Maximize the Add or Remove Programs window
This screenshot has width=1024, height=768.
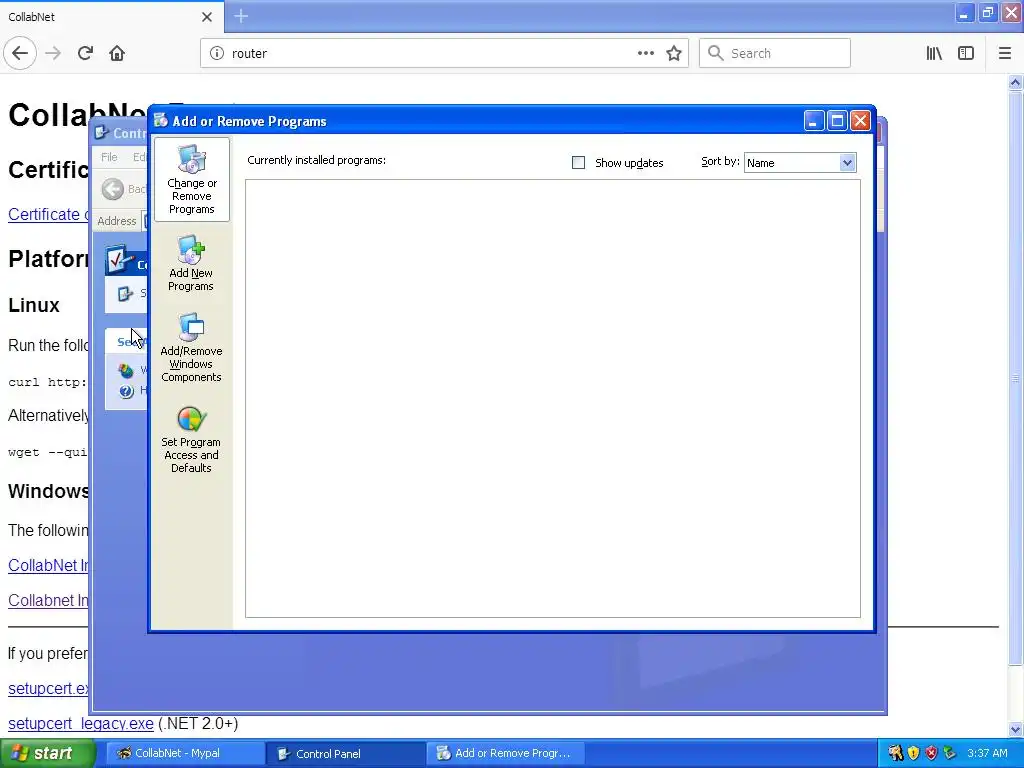(x=837, y=121)
